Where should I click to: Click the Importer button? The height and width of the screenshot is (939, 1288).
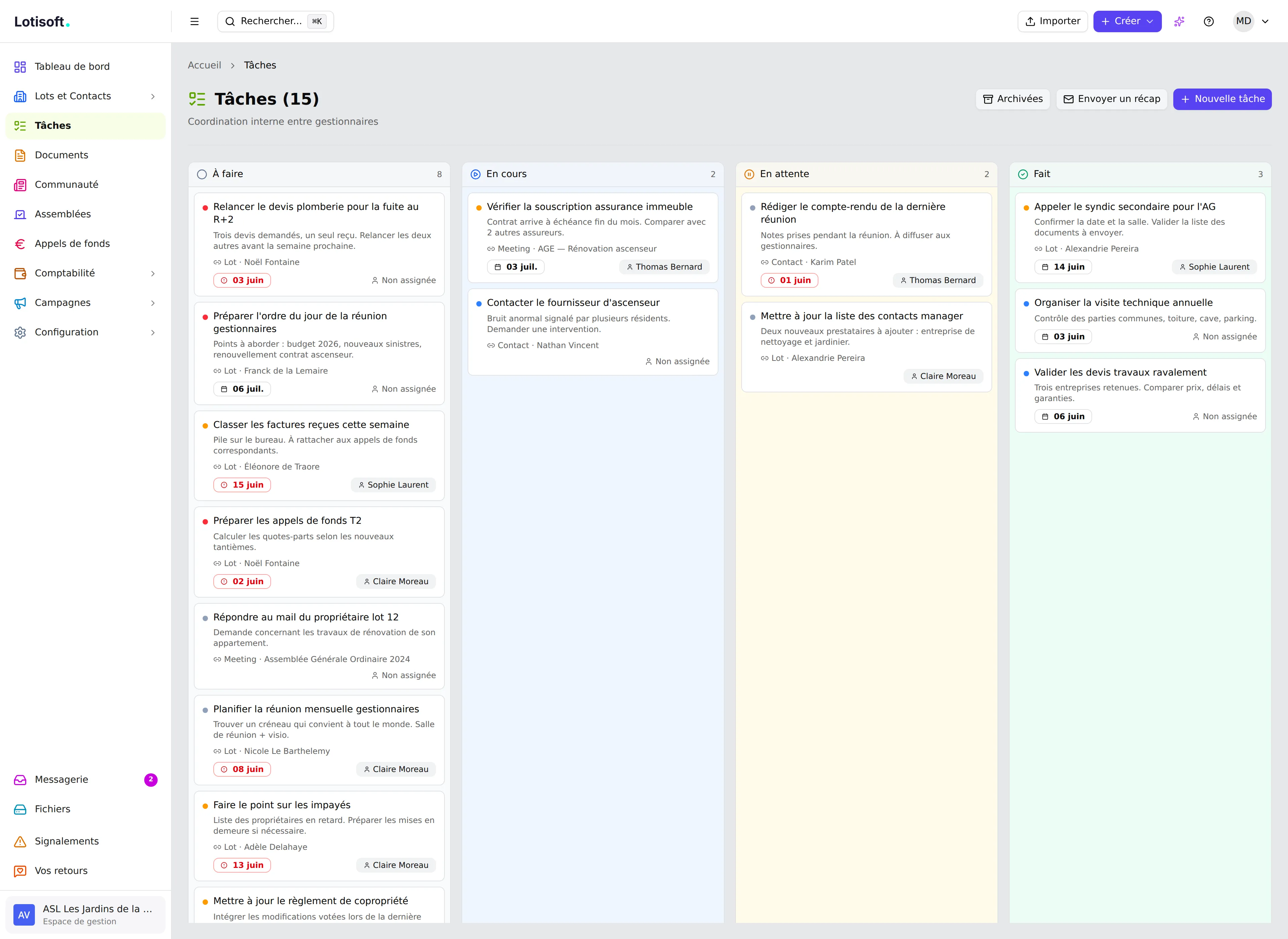tap(1053, 21)
